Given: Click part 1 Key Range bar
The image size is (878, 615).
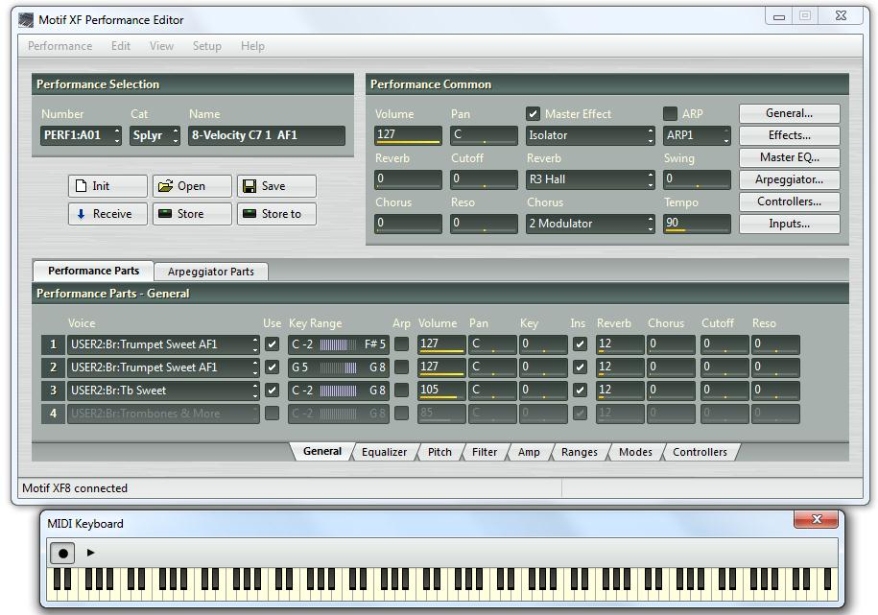Looking at the screenshot, I should coord(338,344).
